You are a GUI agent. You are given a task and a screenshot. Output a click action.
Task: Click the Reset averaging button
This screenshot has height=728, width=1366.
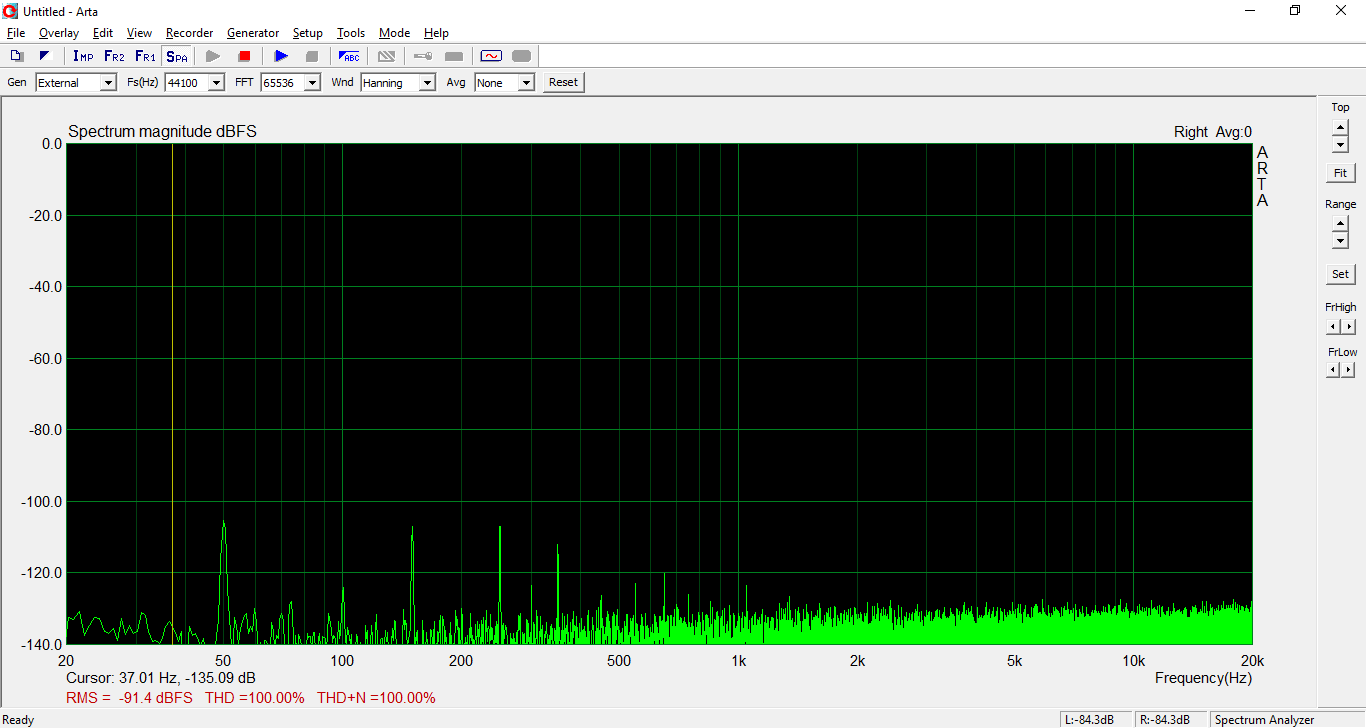click(x=563, y=83)
